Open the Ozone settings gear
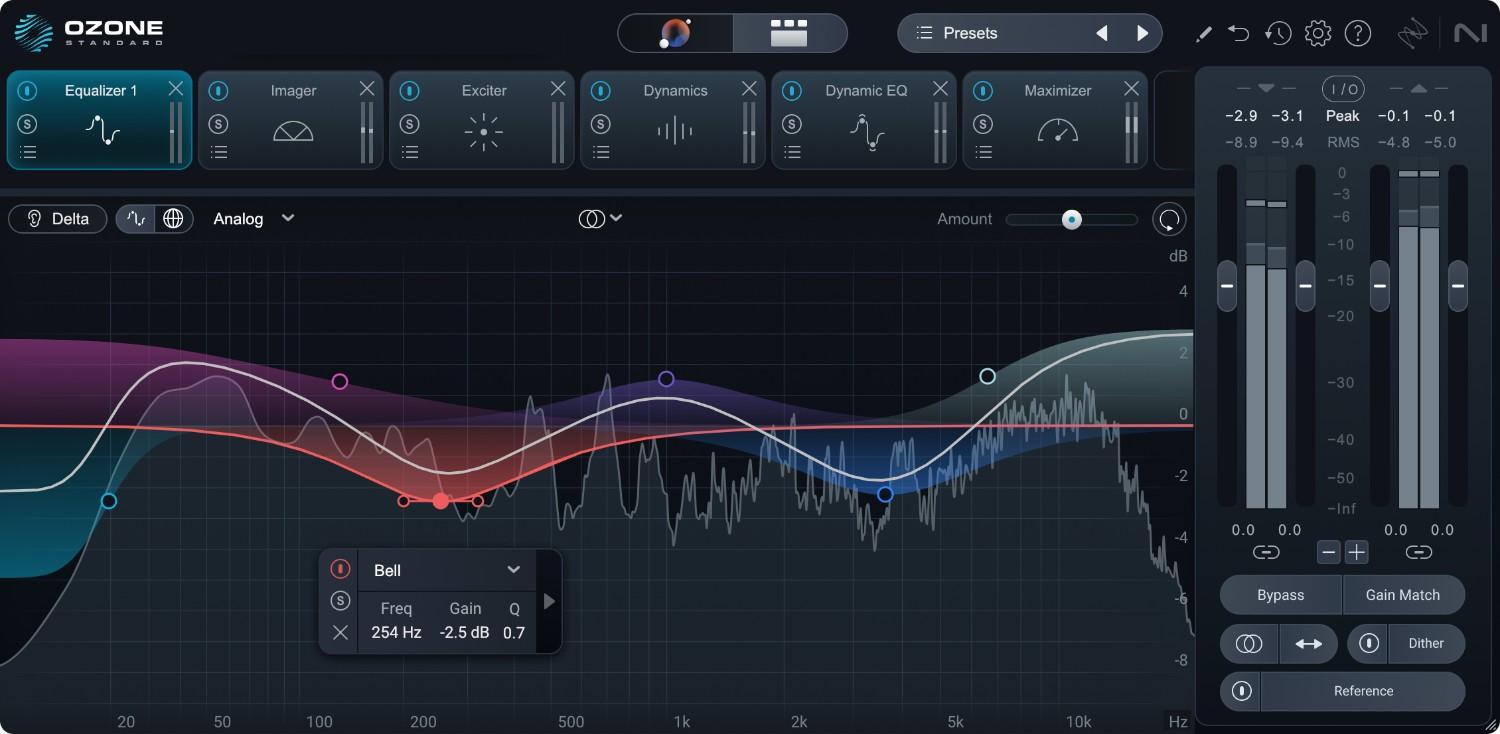Screen dimensions: 1500x734 [x=1318, y=33]
